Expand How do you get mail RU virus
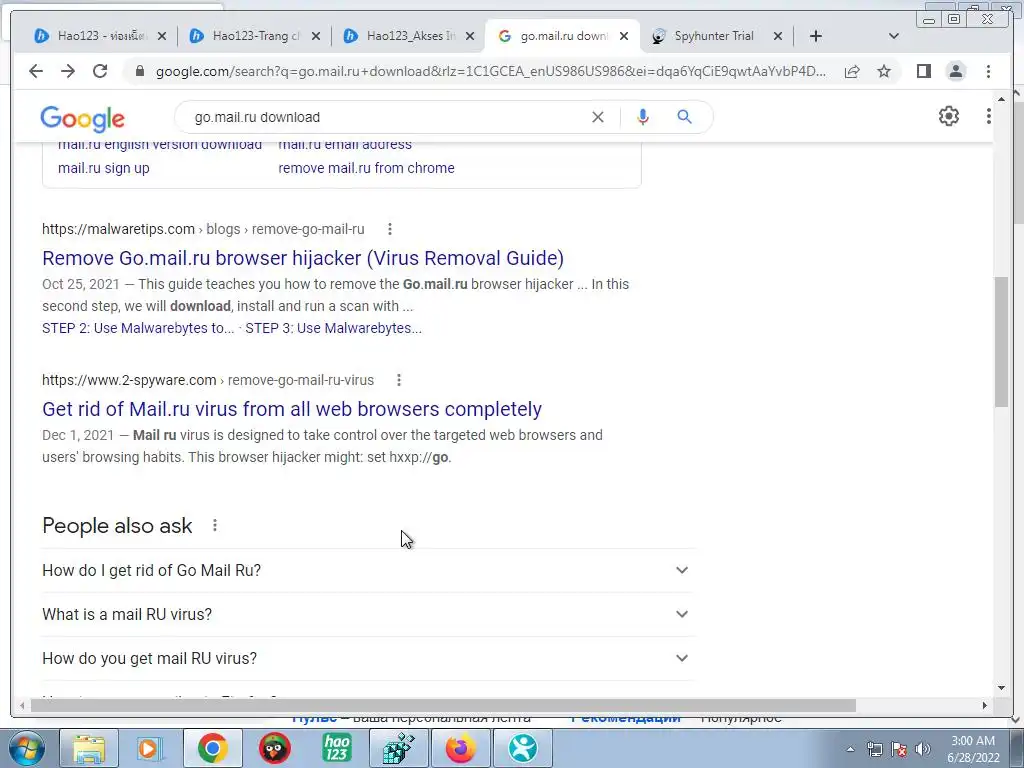This screenshot has height=768, width=1024. tap(368, 658)
